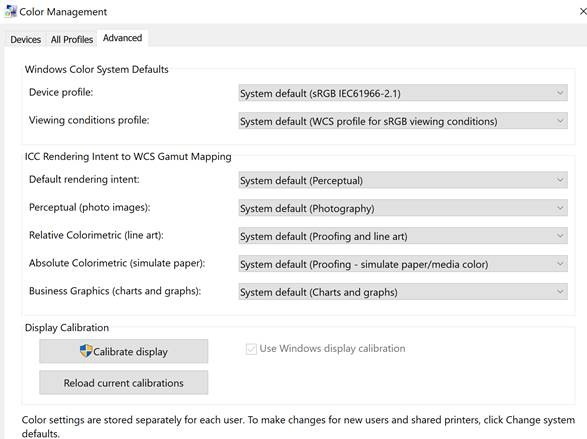Viewport: 587px width, 439px height.
Task: Expand the Perceptual (photo images) dropdown
Action: point(403,208)
